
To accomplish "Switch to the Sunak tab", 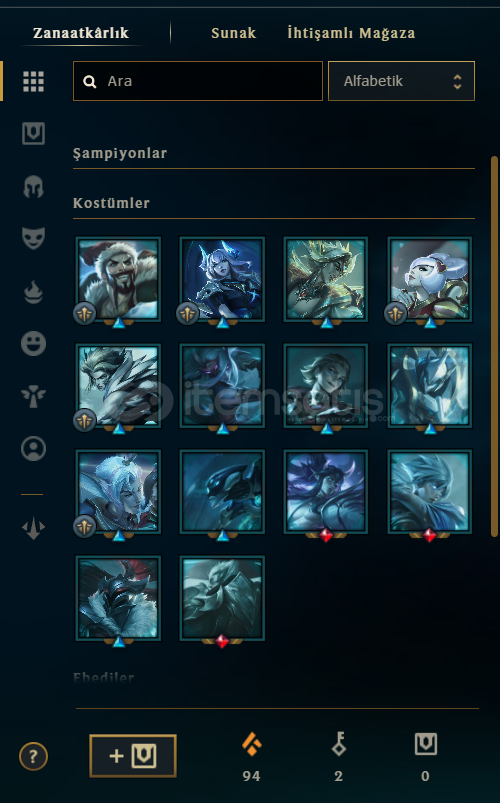I will [234, 33].
